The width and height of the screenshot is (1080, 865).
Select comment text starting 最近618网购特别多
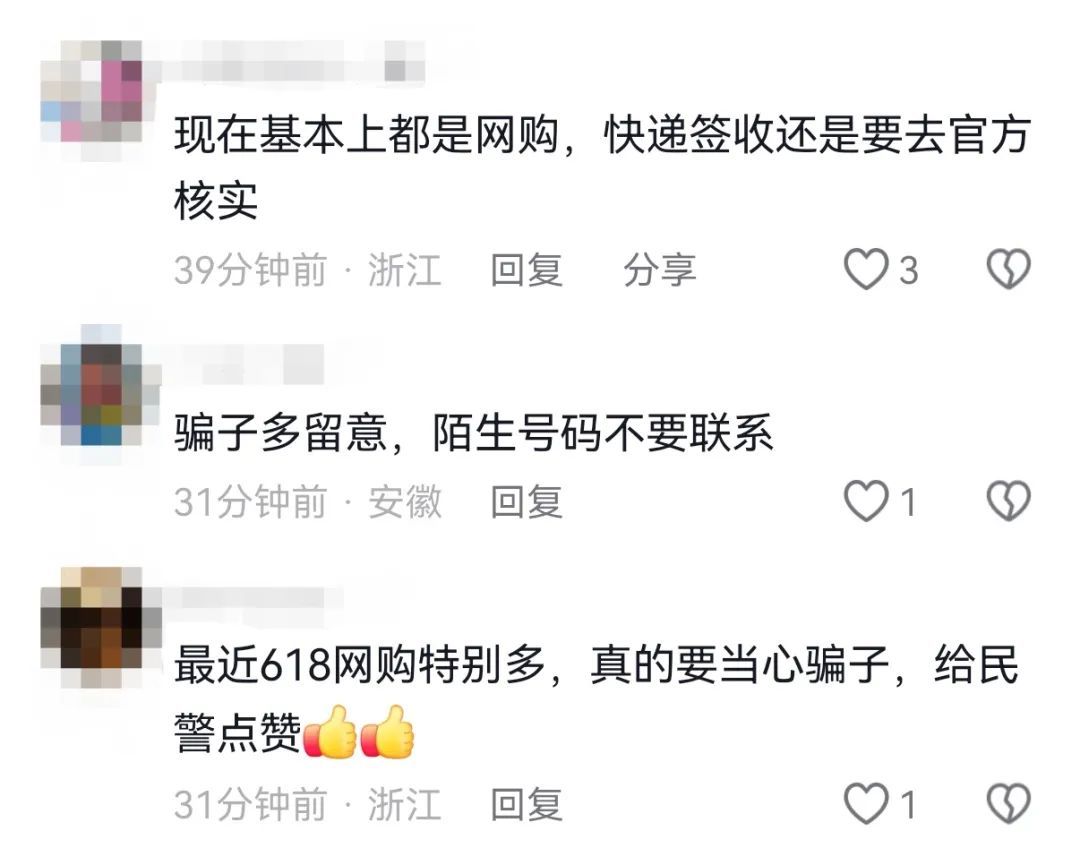596,699
